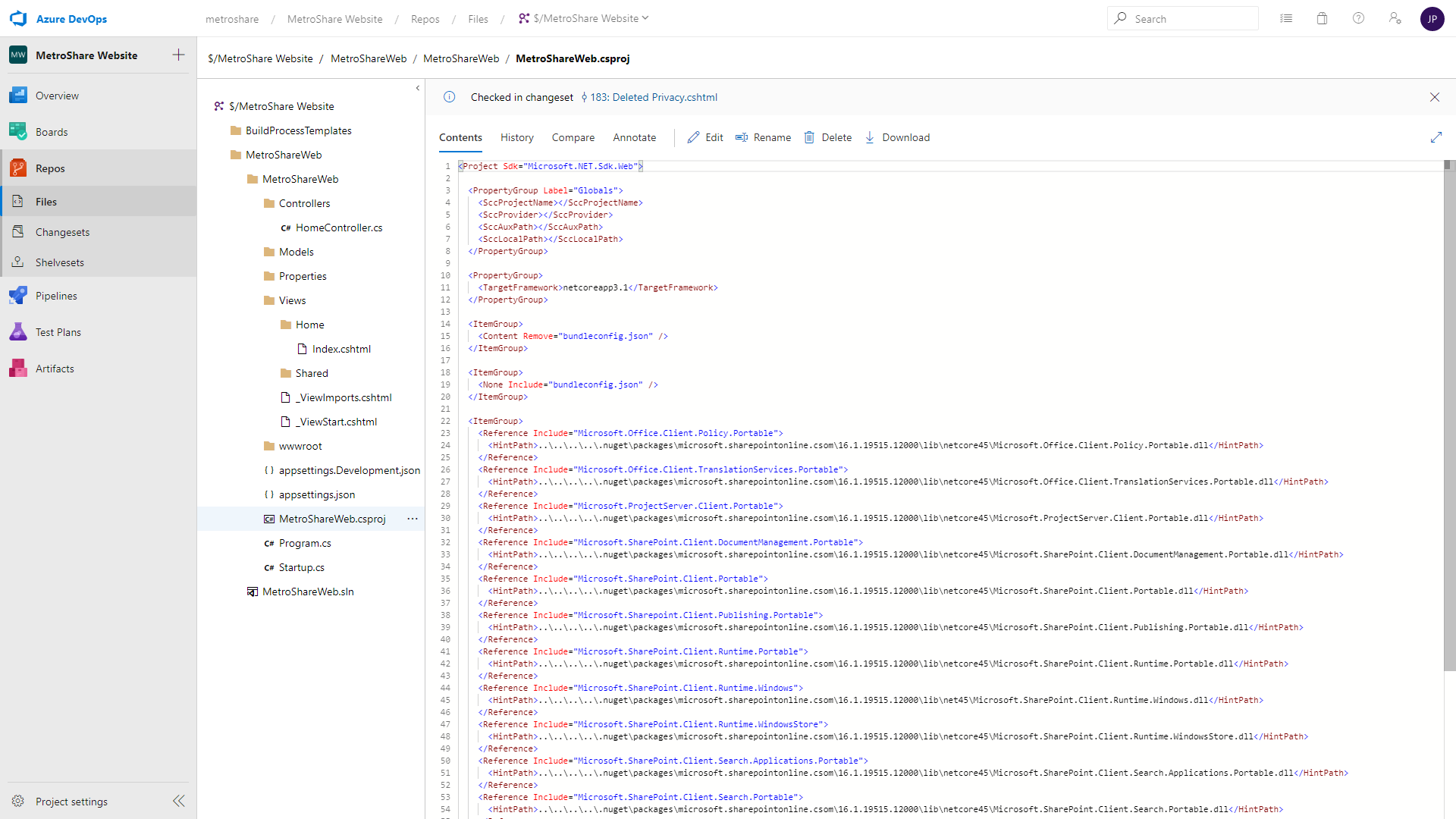Collapse the file tree pane chevron

(x=417, y=88)
